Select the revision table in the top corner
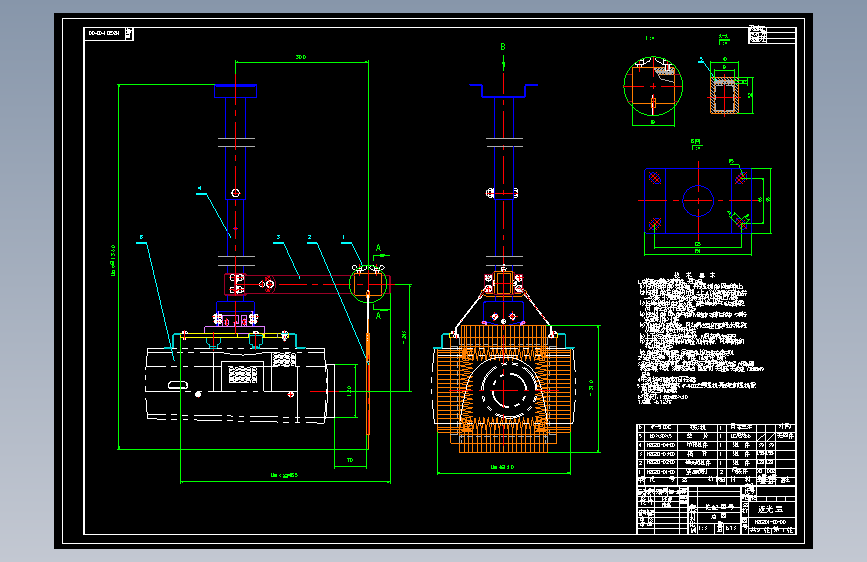Screen dimensions: 867x562 (x=772, y=34)
